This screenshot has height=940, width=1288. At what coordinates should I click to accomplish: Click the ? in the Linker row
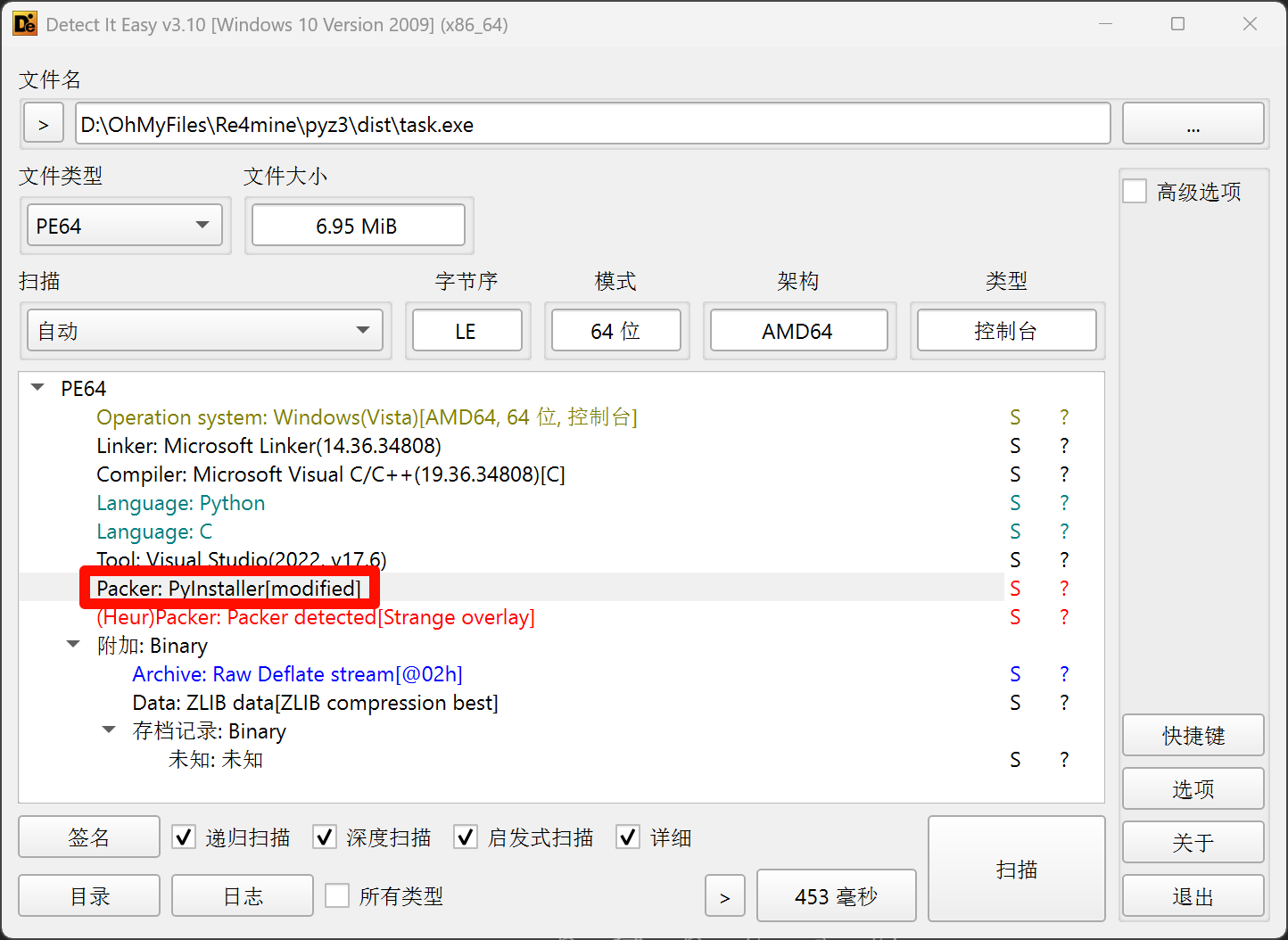pyautogui.click(x=1064, y=446)
